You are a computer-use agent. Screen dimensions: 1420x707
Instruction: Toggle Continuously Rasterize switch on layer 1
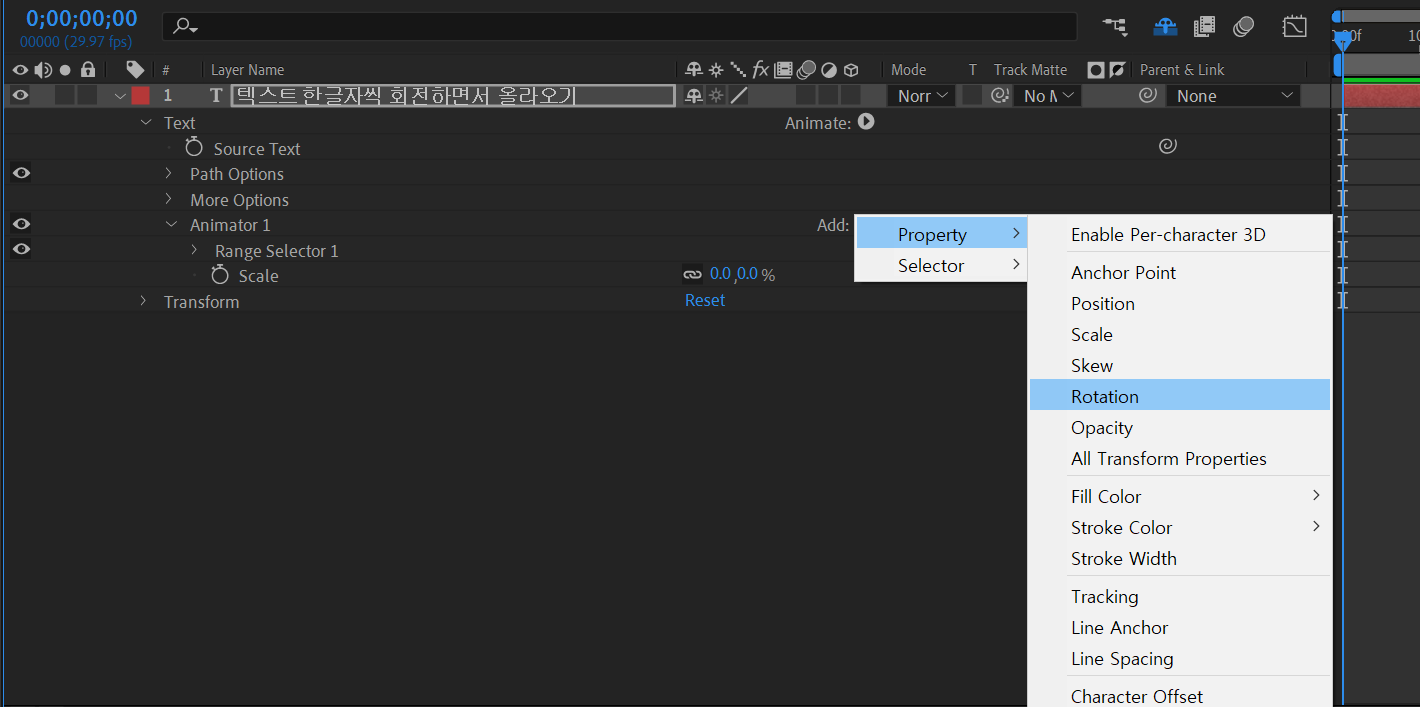point(716,96)
